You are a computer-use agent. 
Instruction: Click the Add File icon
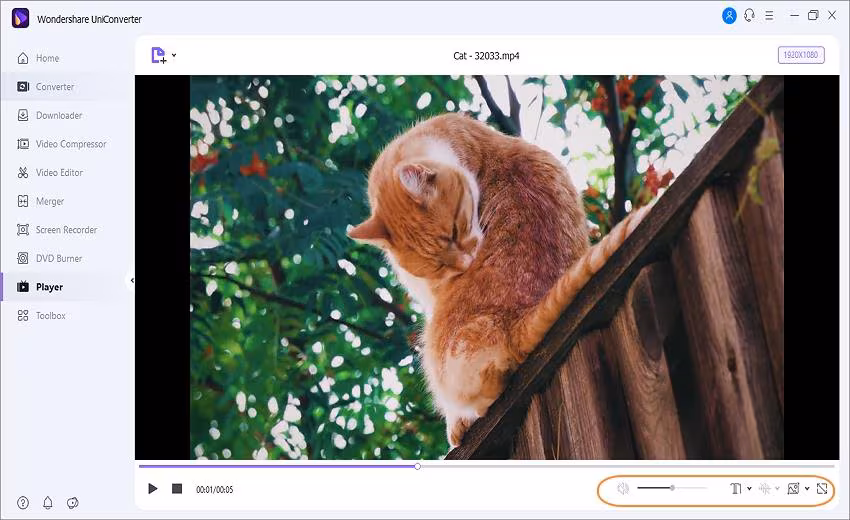tap(159, 55)
